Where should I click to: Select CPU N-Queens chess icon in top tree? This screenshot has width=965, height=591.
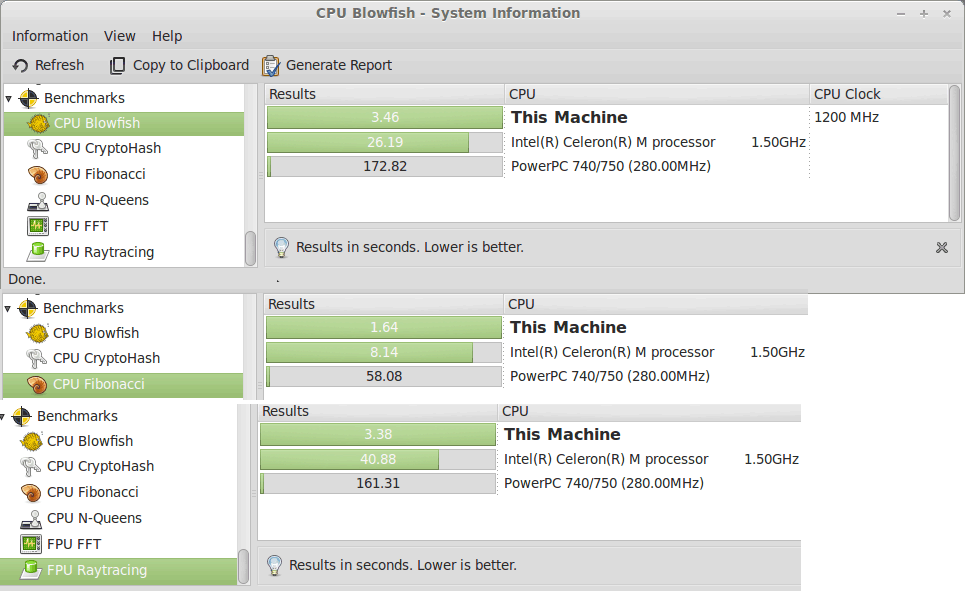(38, 201)
